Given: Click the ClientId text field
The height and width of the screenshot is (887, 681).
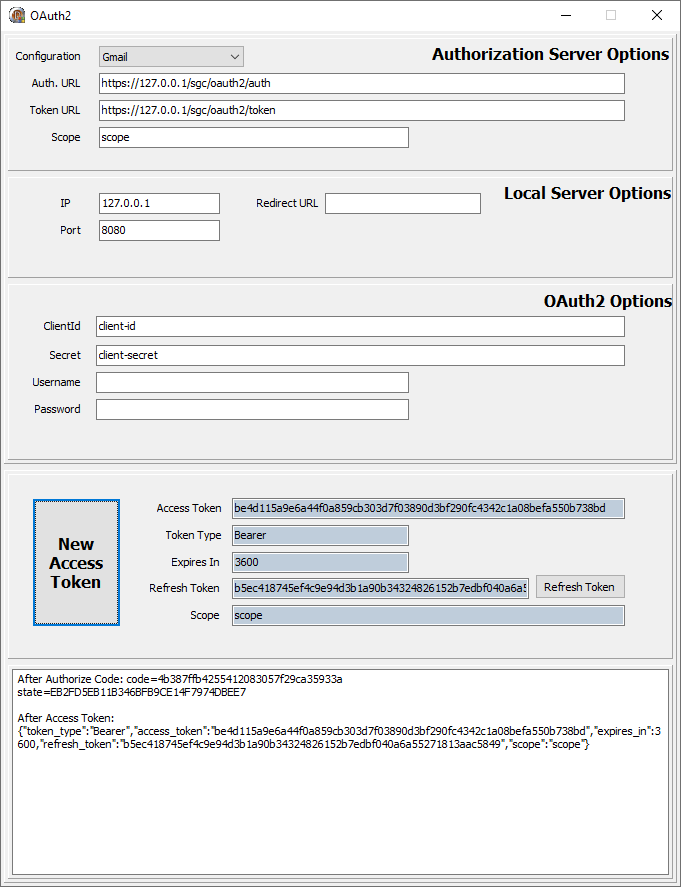Looking at the screenshot, I should (x=360, y=327).
